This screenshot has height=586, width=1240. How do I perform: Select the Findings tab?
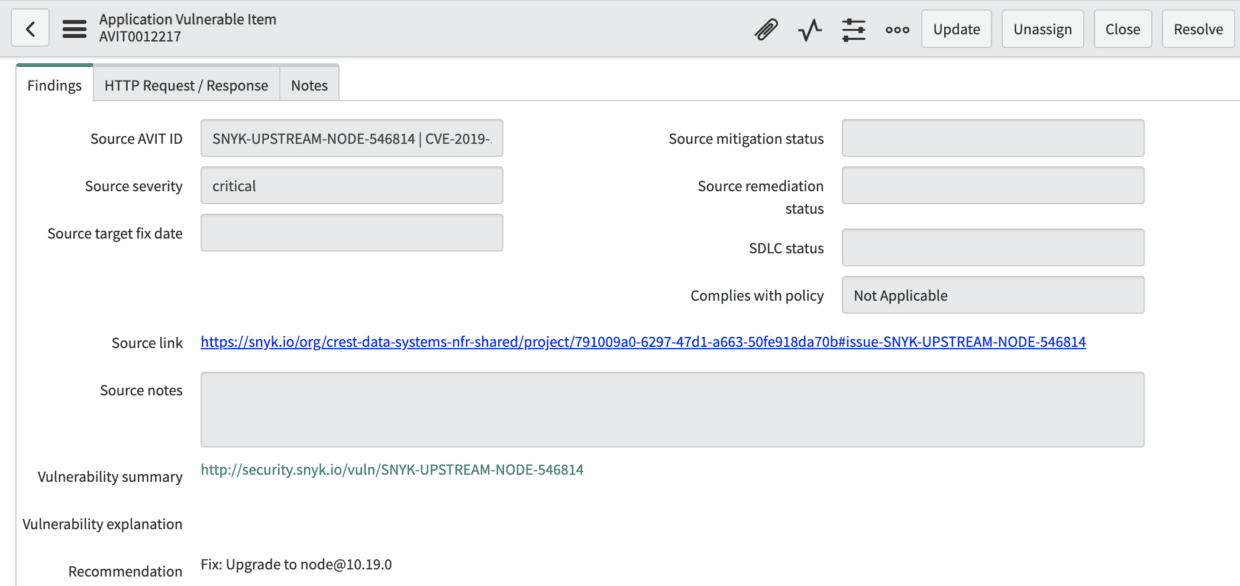(54, 85)
